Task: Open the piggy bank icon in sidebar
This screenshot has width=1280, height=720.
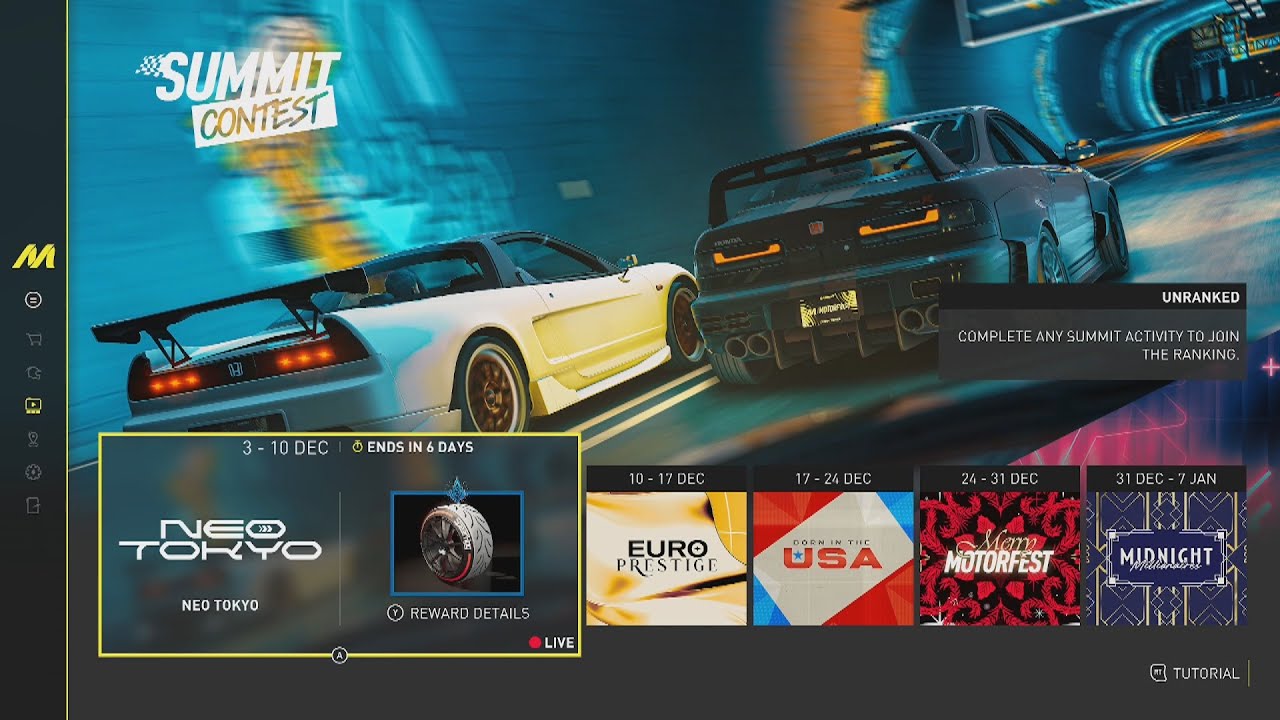Action: (33, 373)
